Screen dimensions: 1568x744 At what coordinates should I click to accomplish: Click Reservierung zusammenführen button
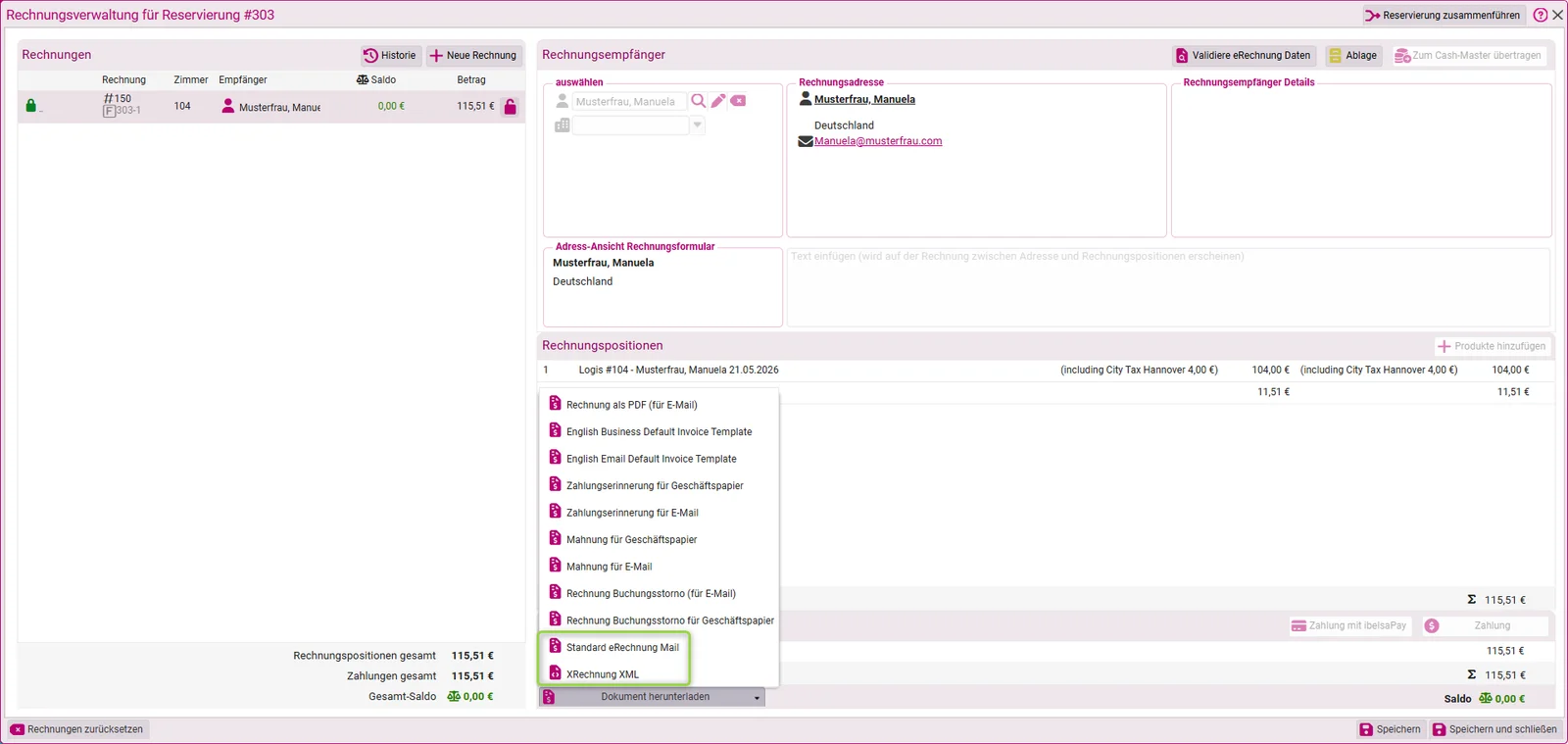[x=1443, y=15]
